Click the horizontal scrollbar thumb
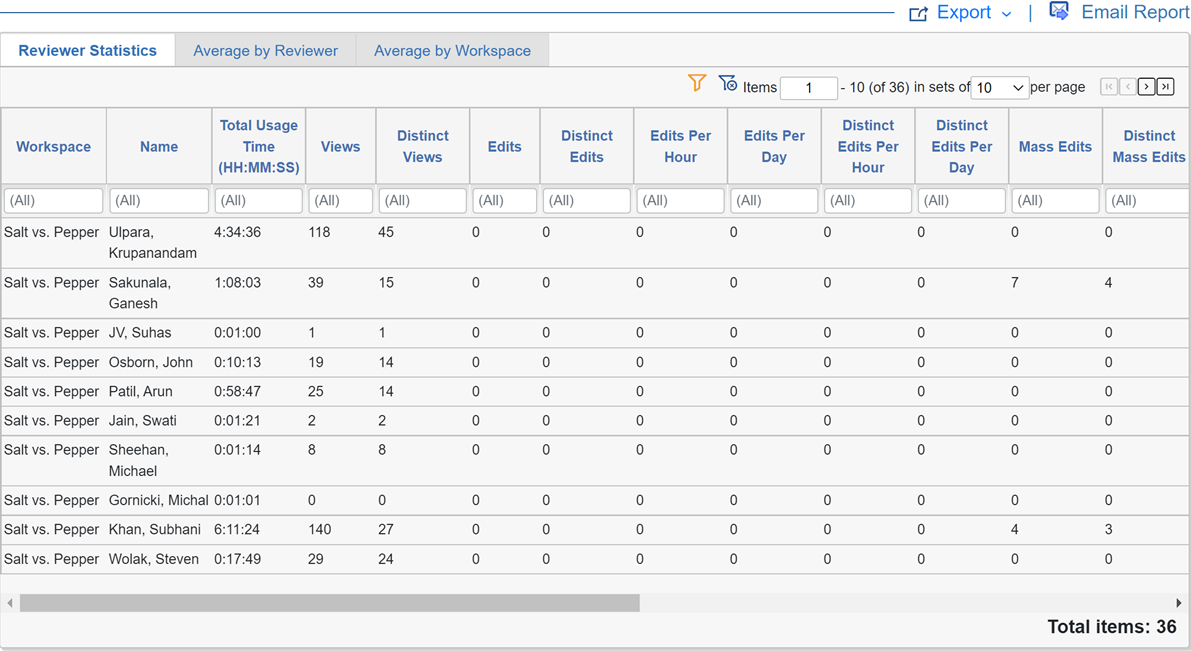 click(330, 603)
